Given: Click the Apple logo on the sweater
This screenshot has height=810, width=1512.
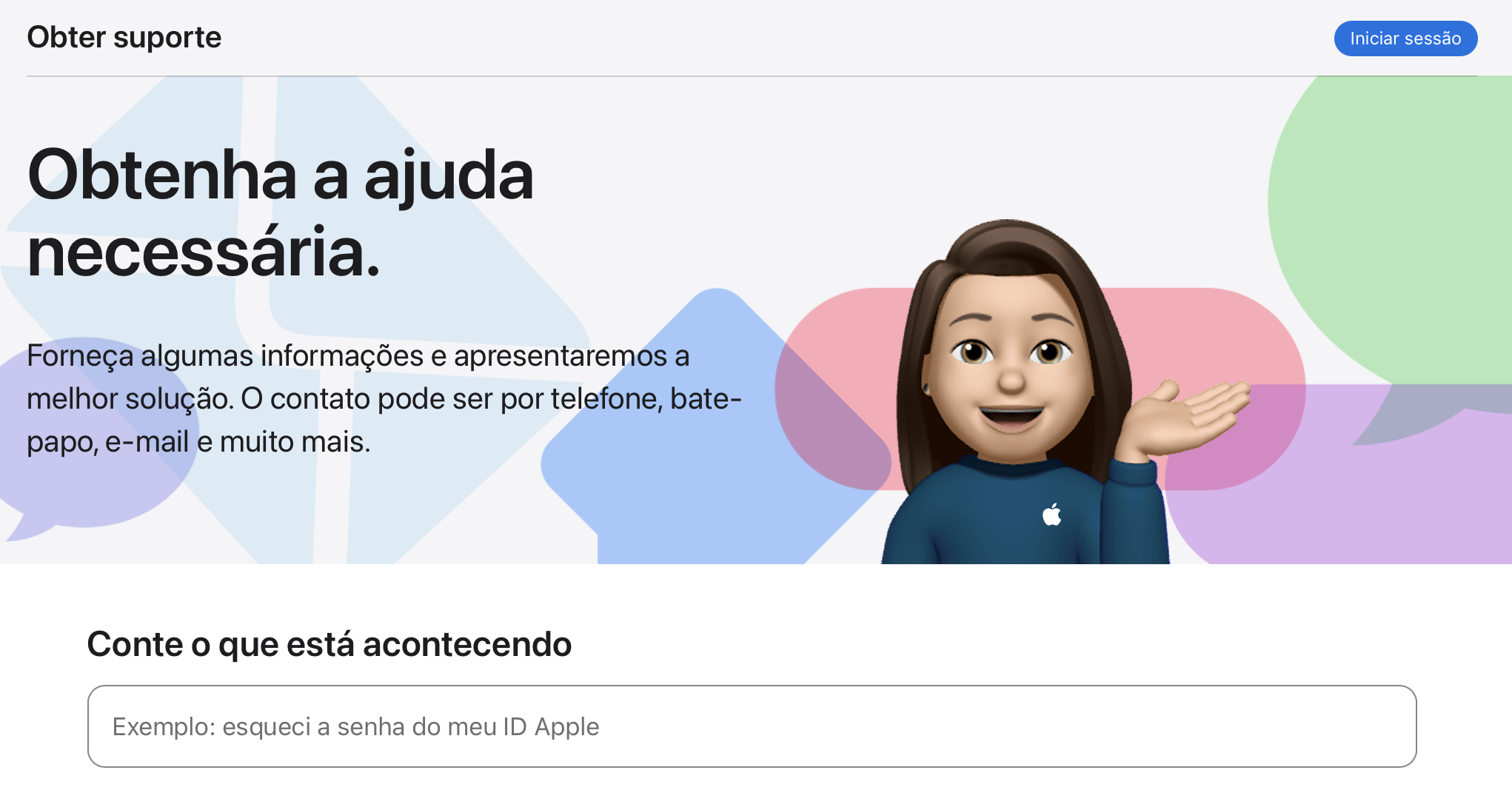Looking at the screenshot, I should click(x=1052, y=514).
